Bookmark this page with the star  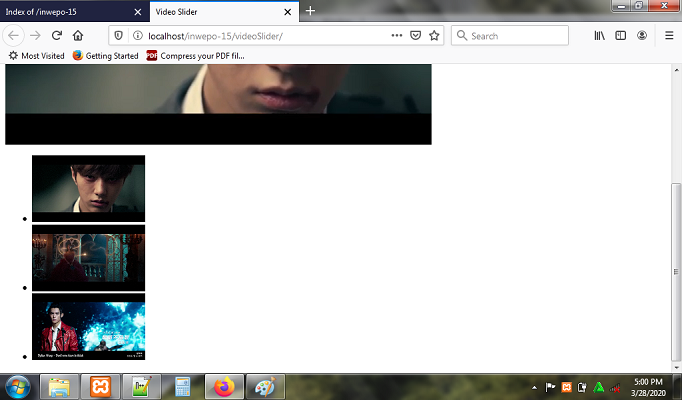click(434, 36)
